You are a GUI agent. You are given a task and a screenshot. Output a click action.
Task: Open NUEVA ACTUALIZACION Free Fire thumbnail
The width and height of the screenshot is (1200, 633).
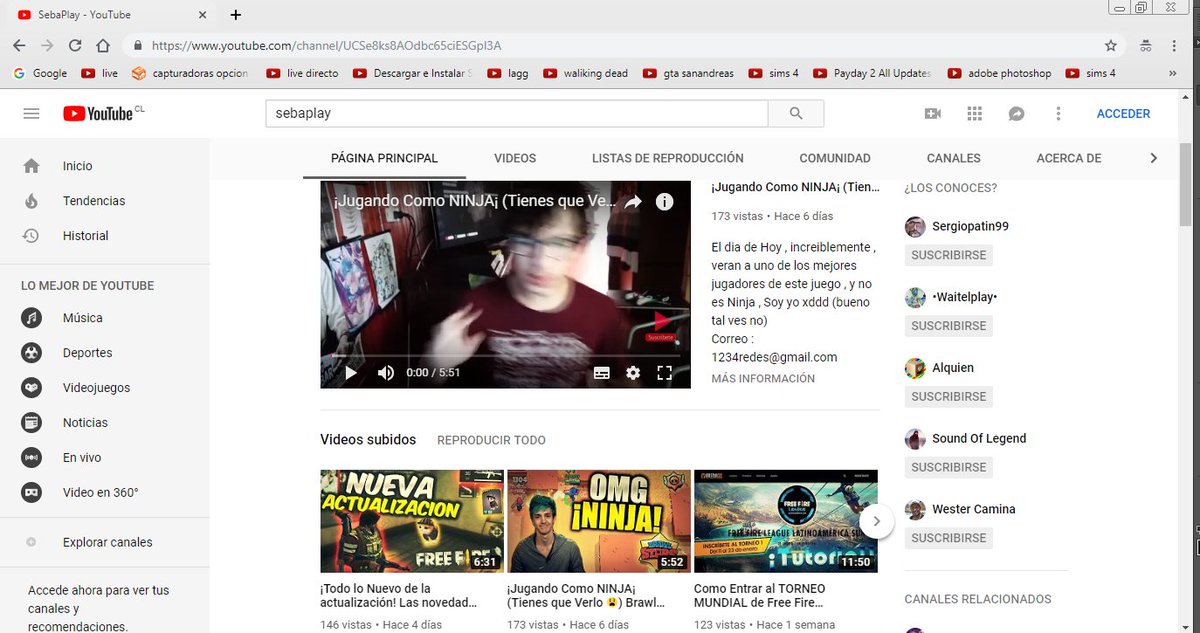[x=412, y=521]
